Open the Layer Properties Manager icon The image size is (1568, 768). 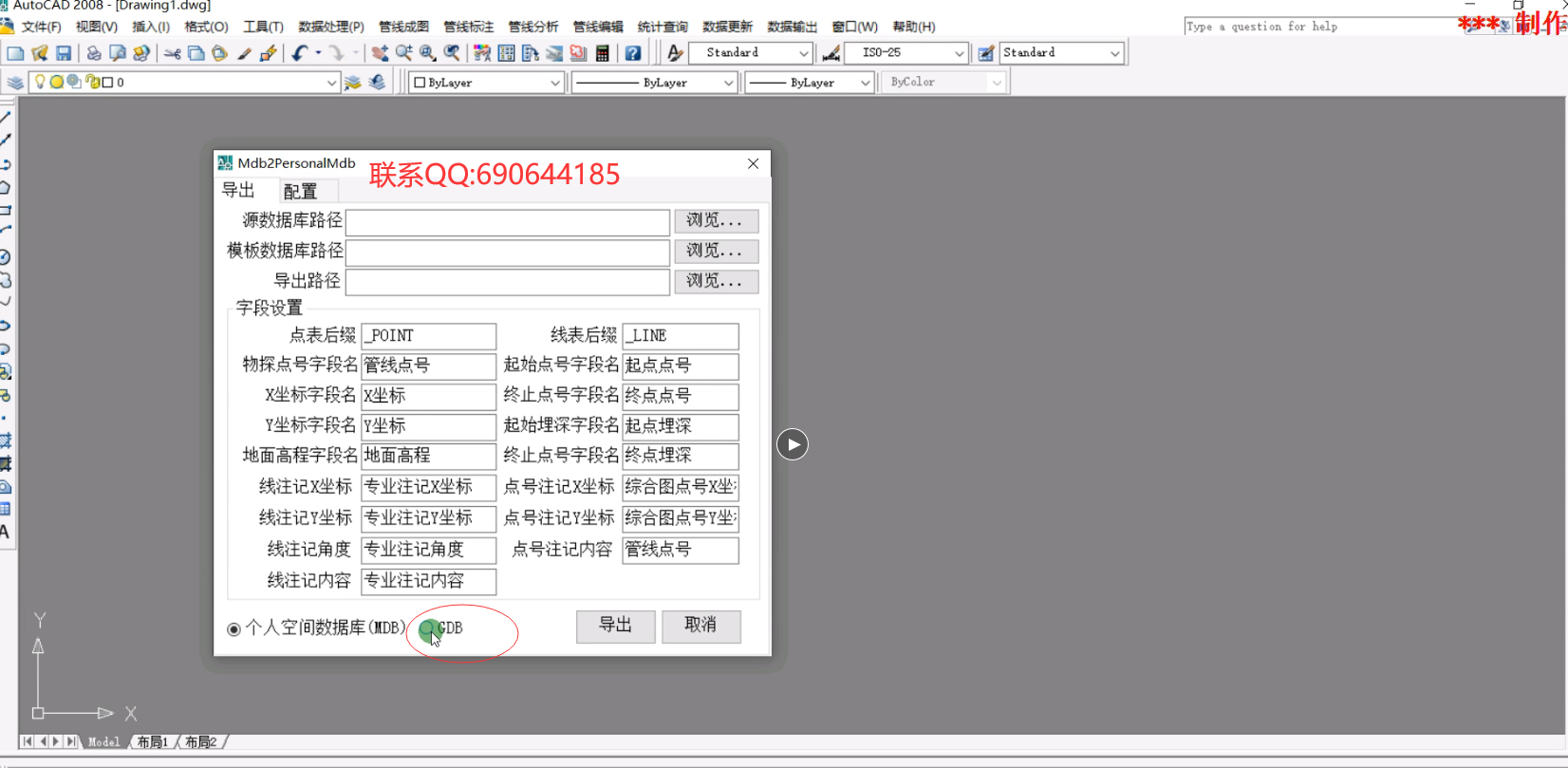(15, 83)
